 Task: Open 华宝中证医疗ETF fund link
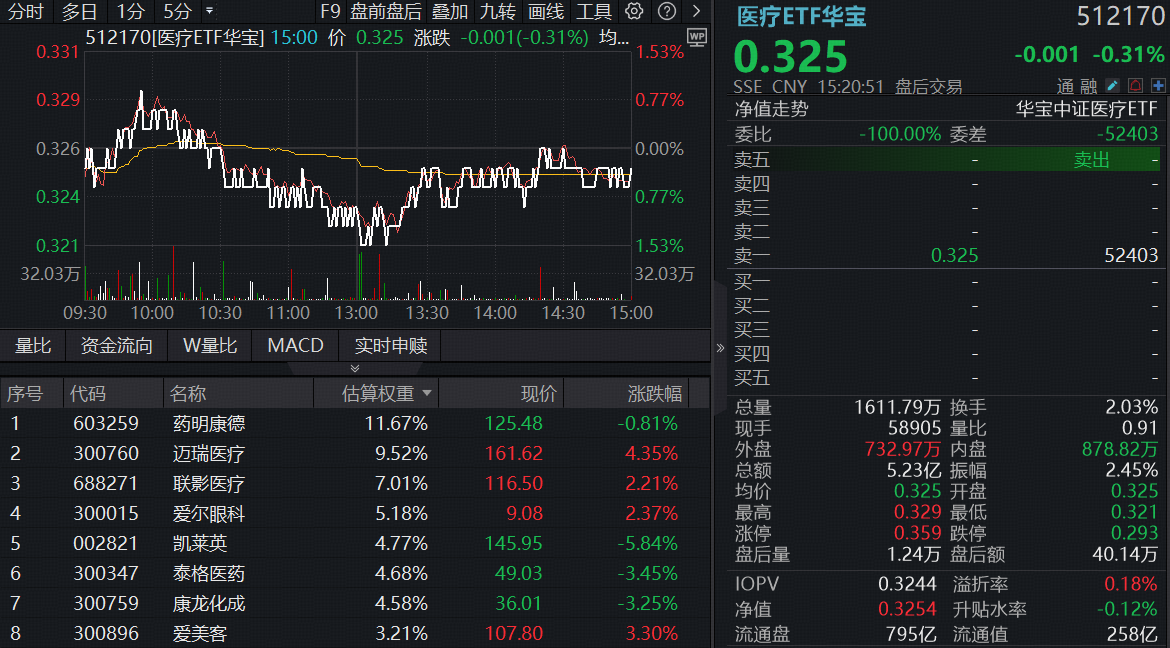point(1086,109)
